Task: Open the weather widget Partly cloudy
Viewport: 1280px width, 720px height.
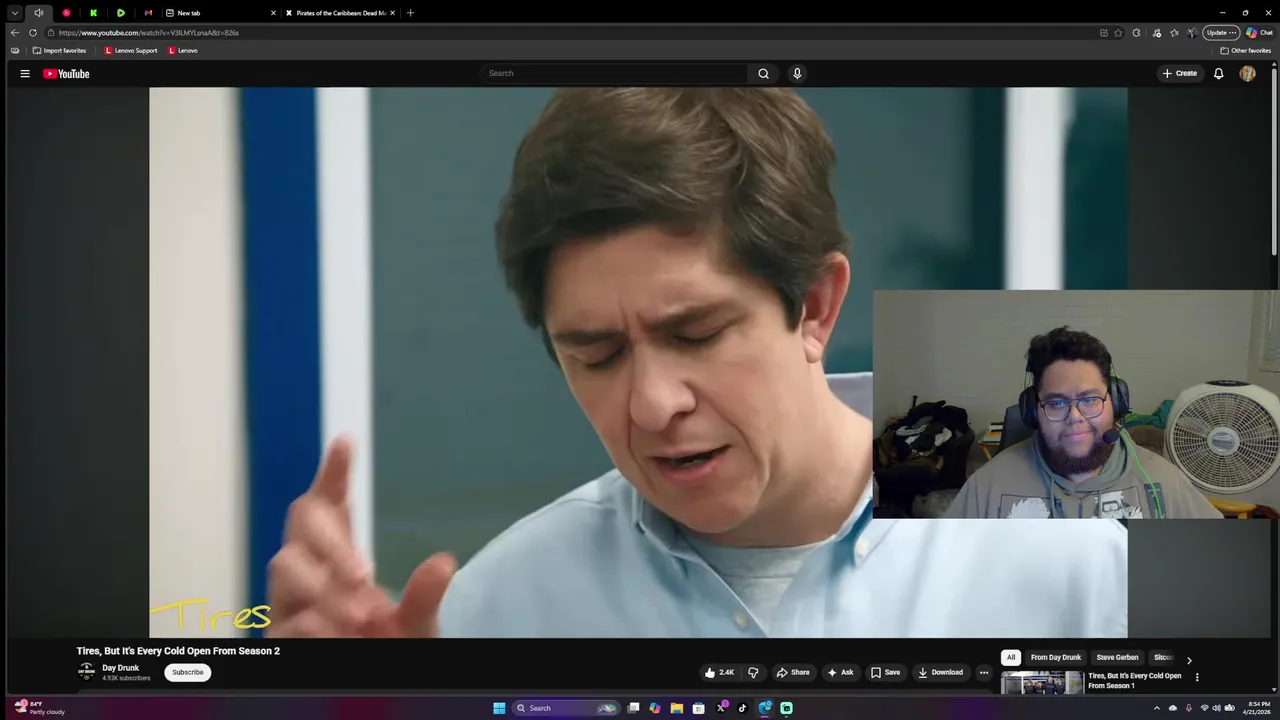Action: pos(40,708)
